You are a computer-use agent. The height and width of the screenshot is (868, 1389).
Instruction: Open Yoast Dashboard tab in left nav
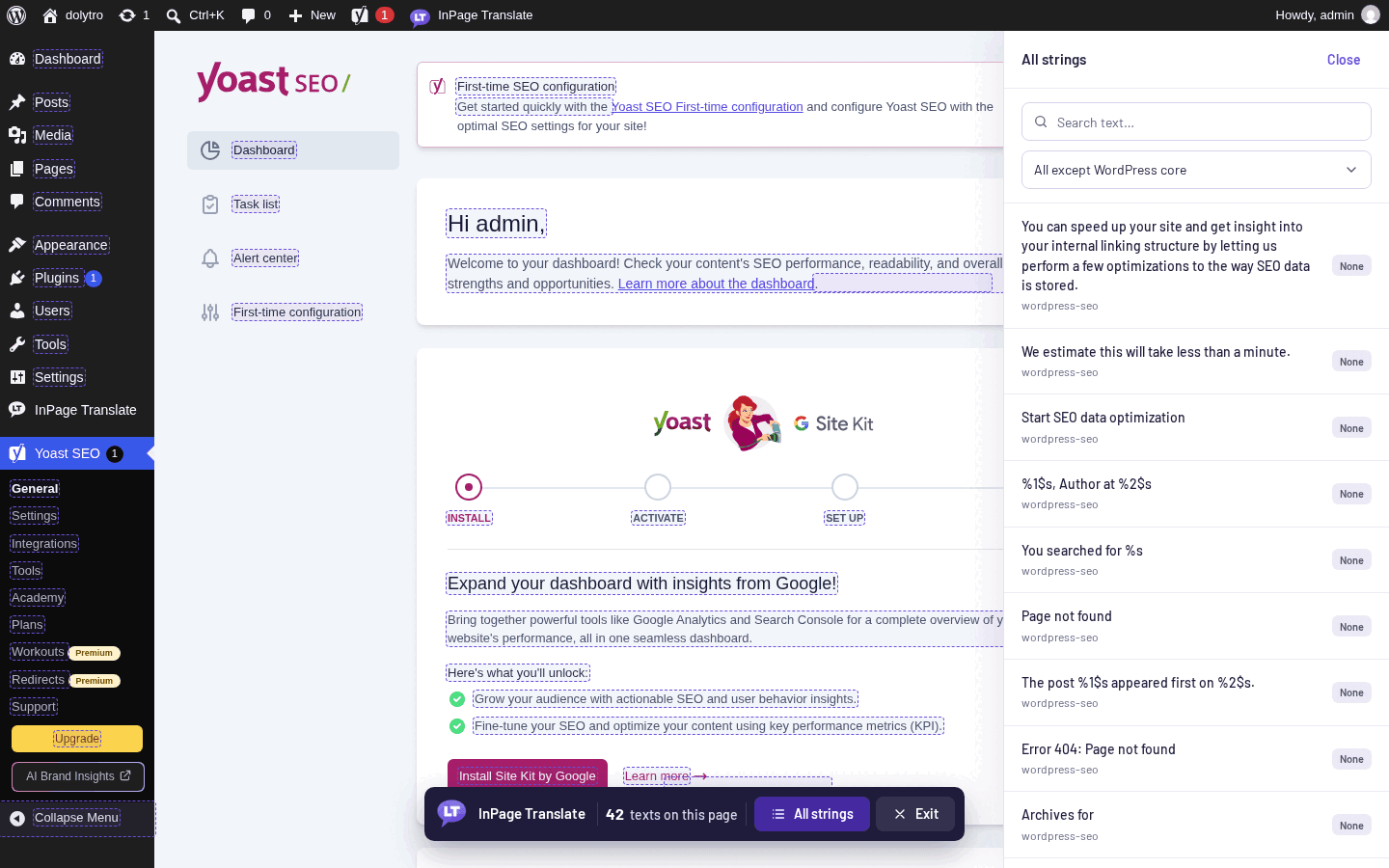coord(293,150)
